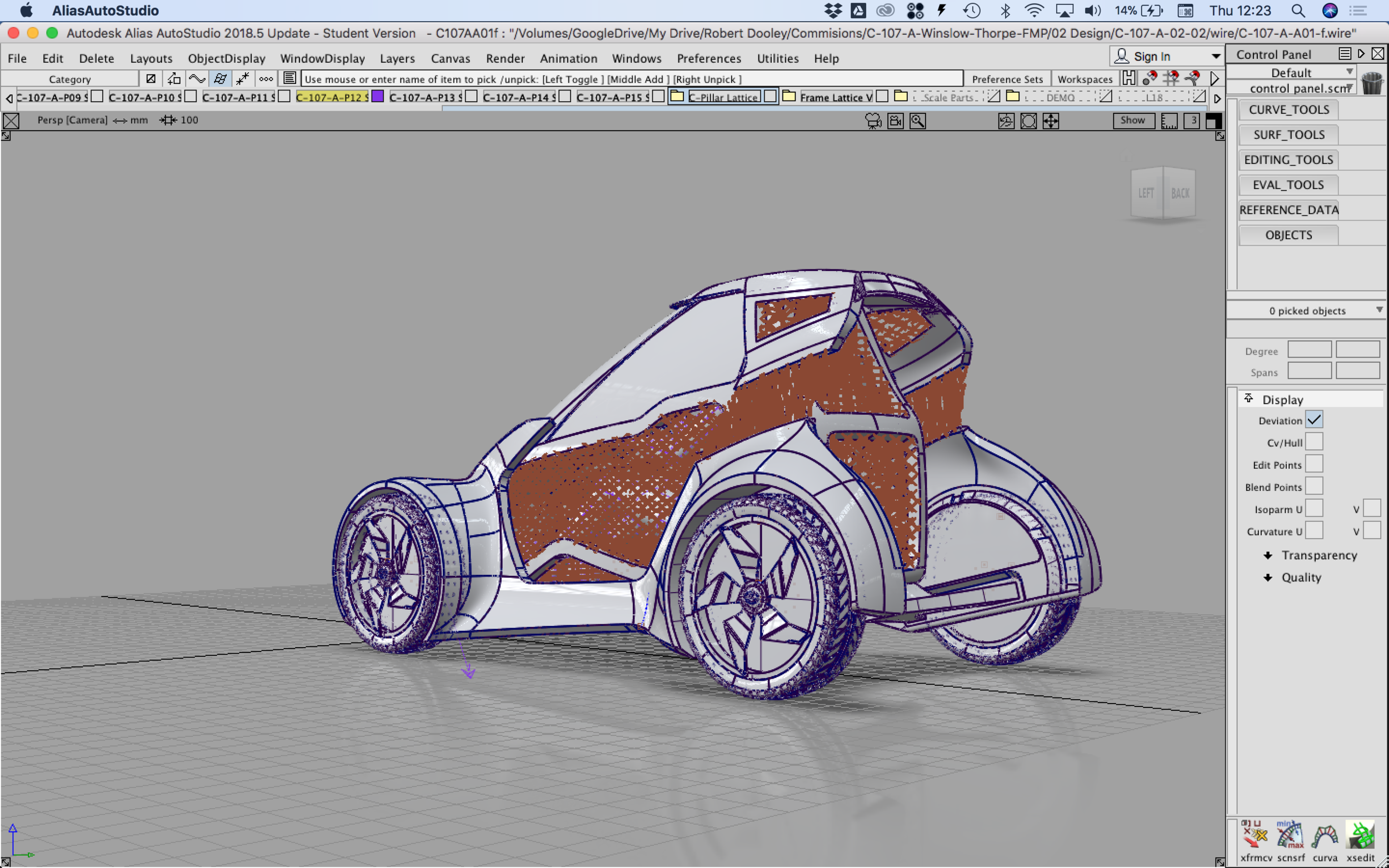Open the Default preset dropdown in Control Panel
This screenshot has width=1389, height=868.
[1349, 72]
